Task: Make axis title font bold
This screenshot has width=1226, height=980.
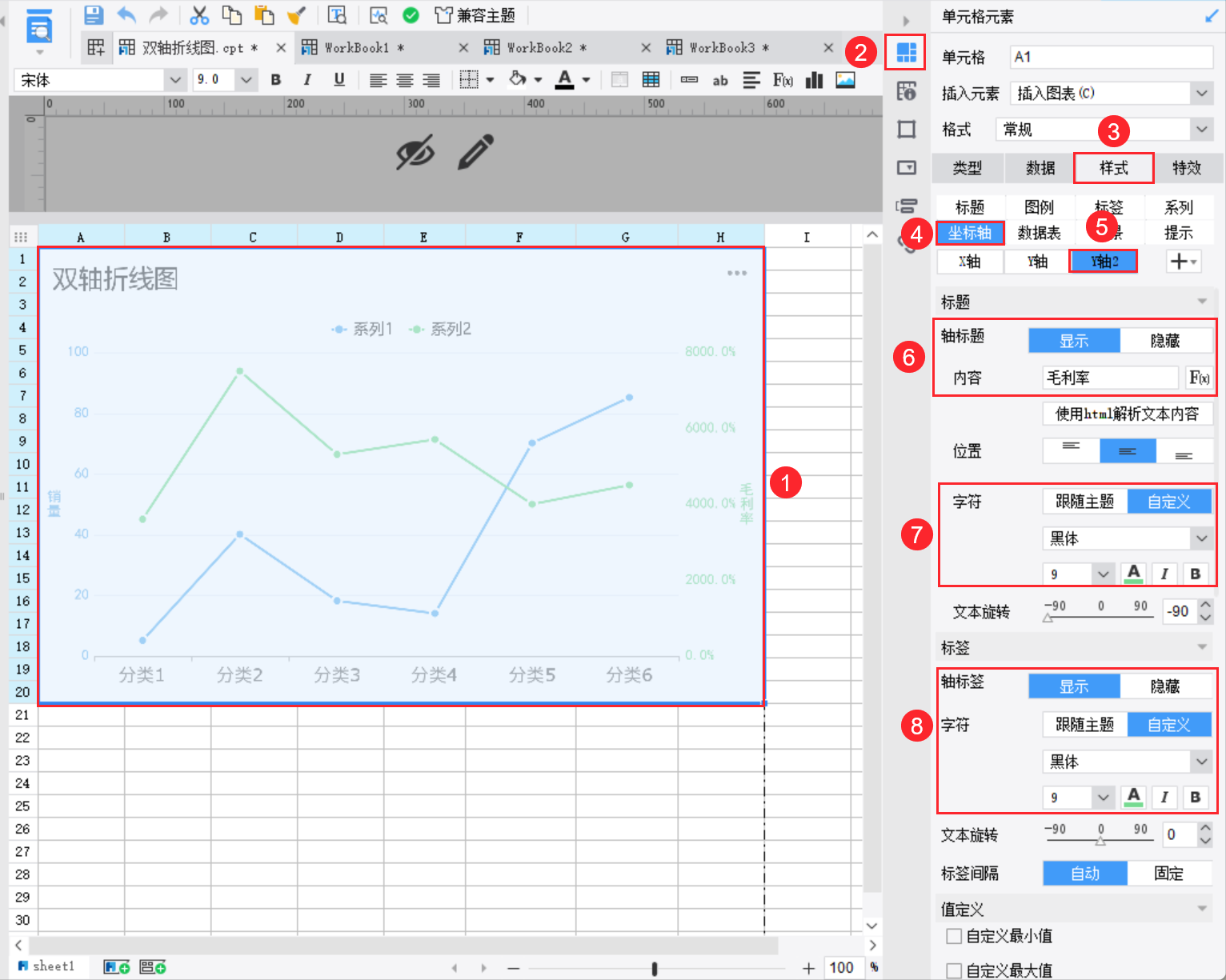Action: (x=1195, y=574)
